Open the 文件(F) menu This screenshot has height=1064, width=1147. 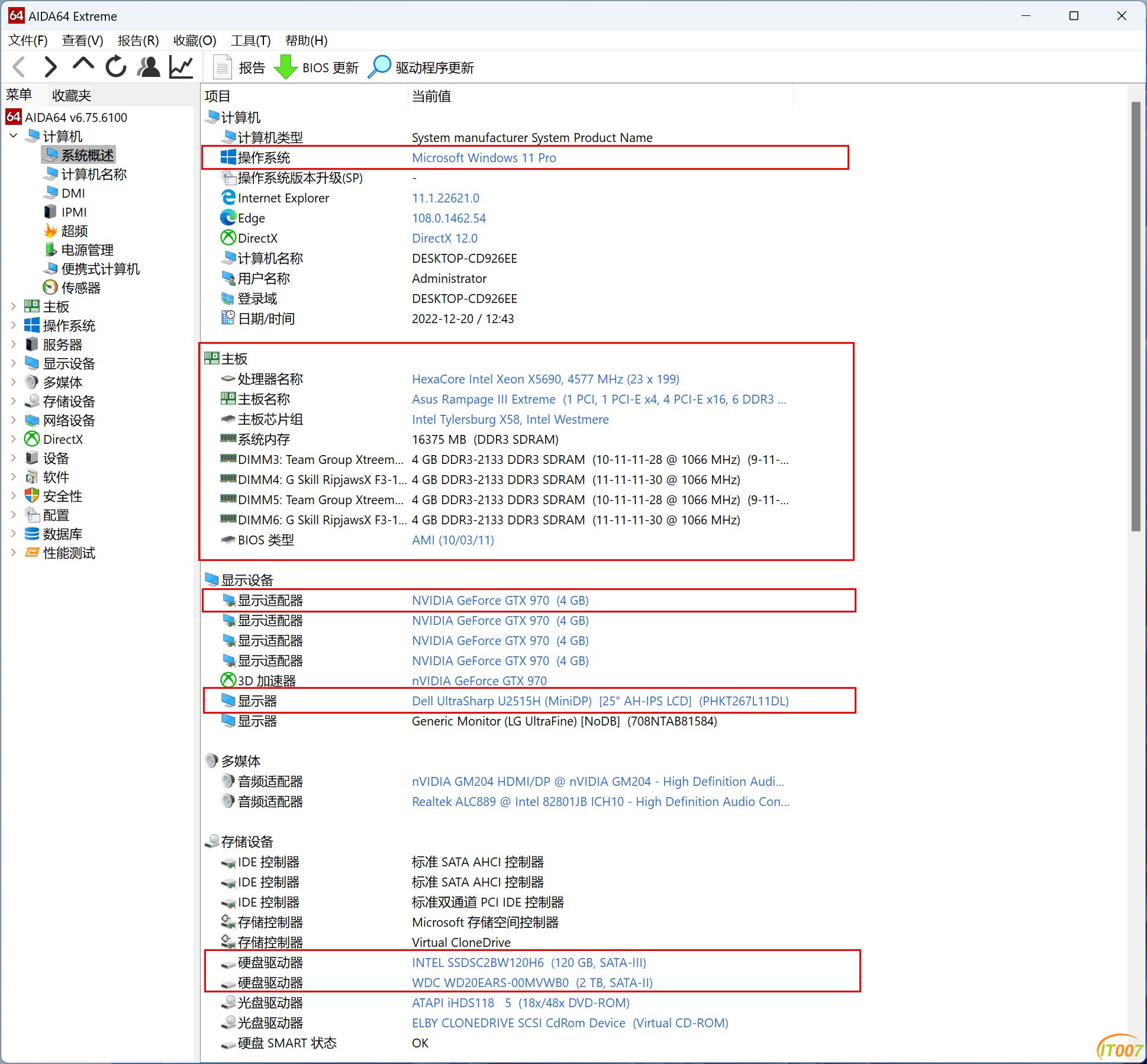click(x=28, y=40)
